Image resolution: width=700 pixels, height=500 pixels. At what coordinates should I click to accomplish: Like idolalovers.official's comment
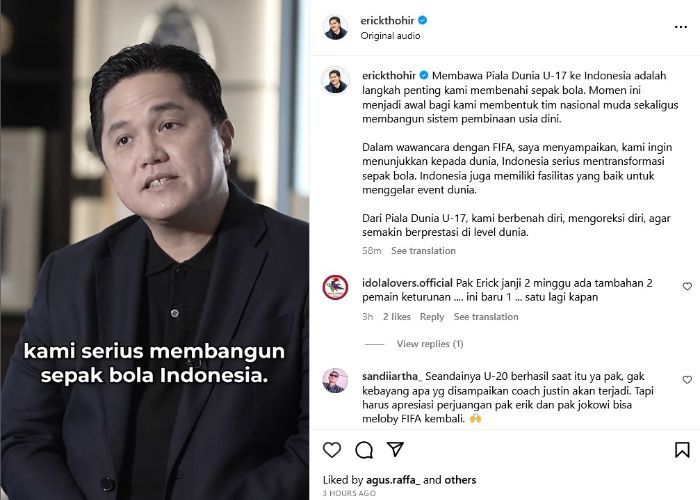(687, 286)
